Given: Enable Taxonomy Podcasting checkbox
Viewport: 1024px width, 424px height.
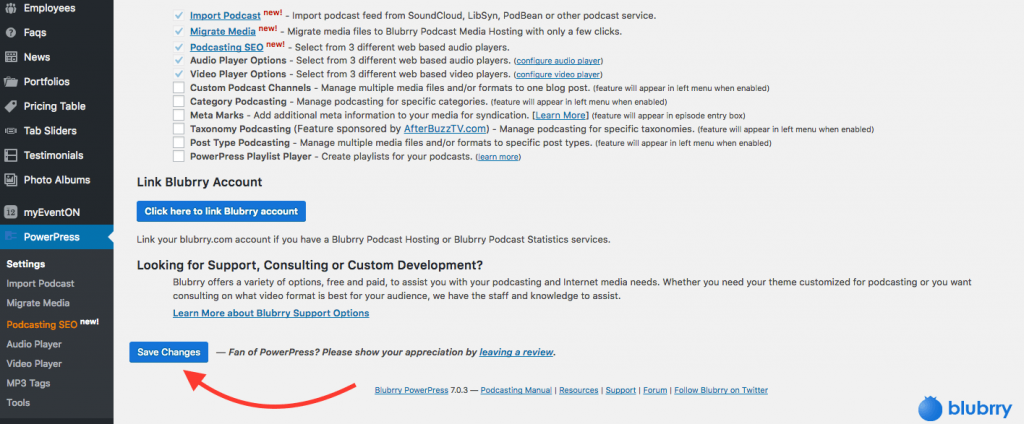Looking at the screenshot, I should [x=178, y=129].
